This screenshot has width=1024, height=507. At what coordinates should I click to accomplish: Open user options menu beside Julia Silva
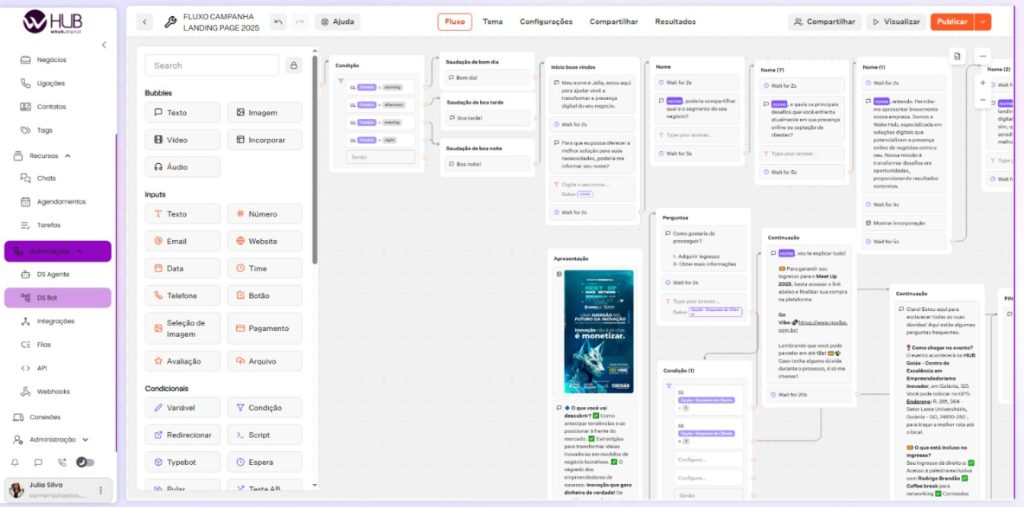pyautogui.click(x=100, y=490)
